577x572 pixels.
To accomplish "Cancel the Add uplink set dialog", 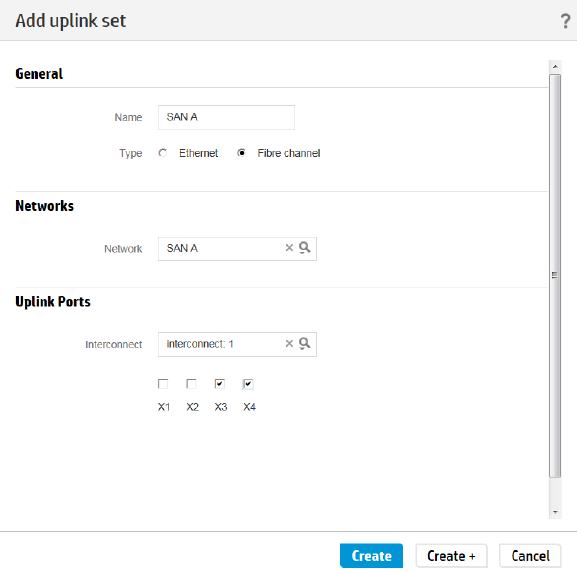I will 530,555.
